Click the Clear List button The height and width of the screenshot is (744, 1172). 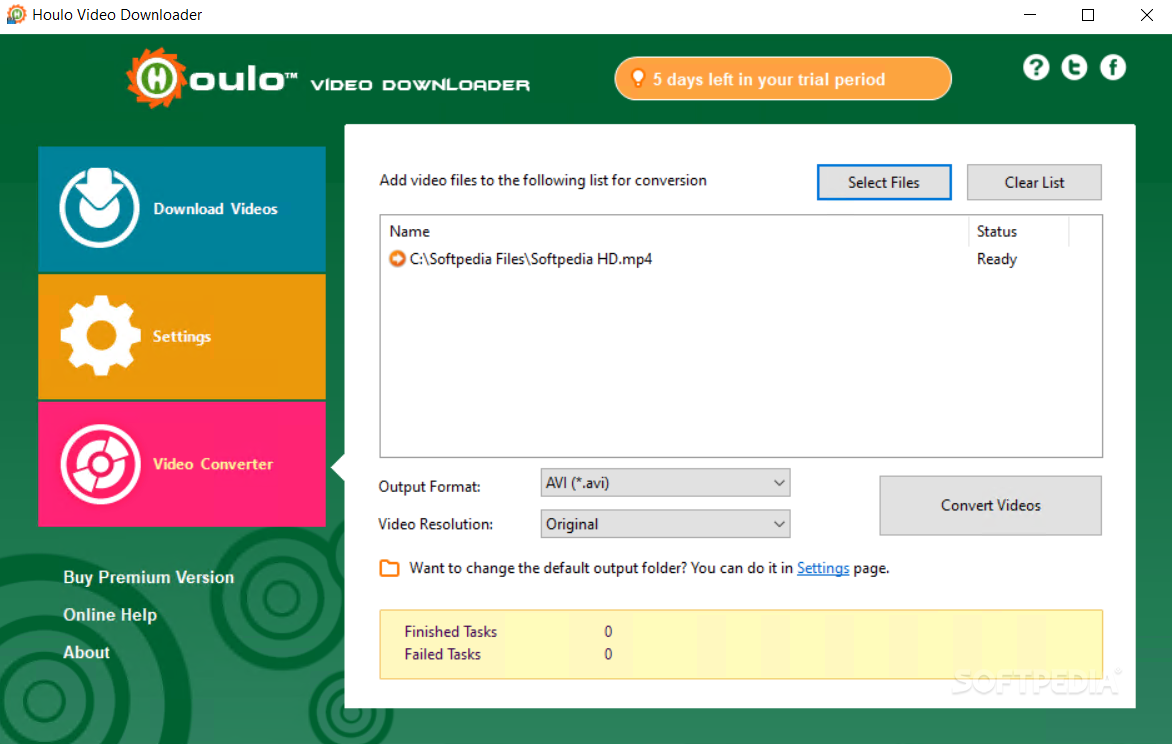pyautogui.click(x=1034, y=182)
